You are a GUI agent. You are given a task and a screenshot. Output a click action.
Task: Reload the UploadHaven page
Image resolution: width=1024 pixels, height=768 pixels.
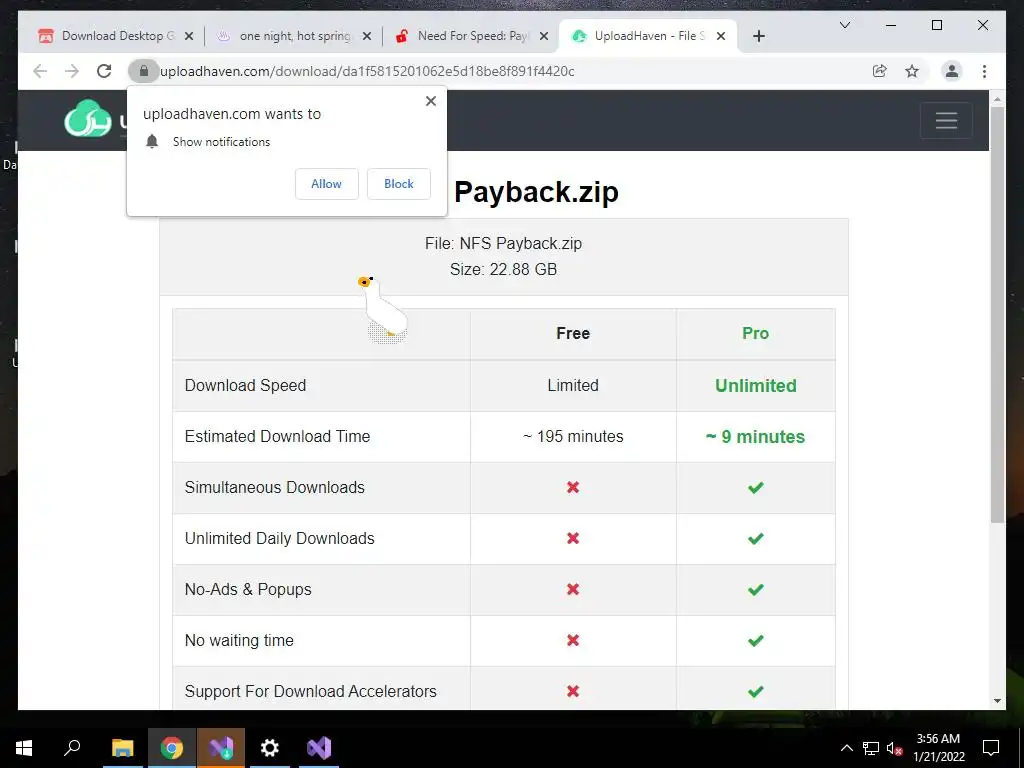coord(104,71)
